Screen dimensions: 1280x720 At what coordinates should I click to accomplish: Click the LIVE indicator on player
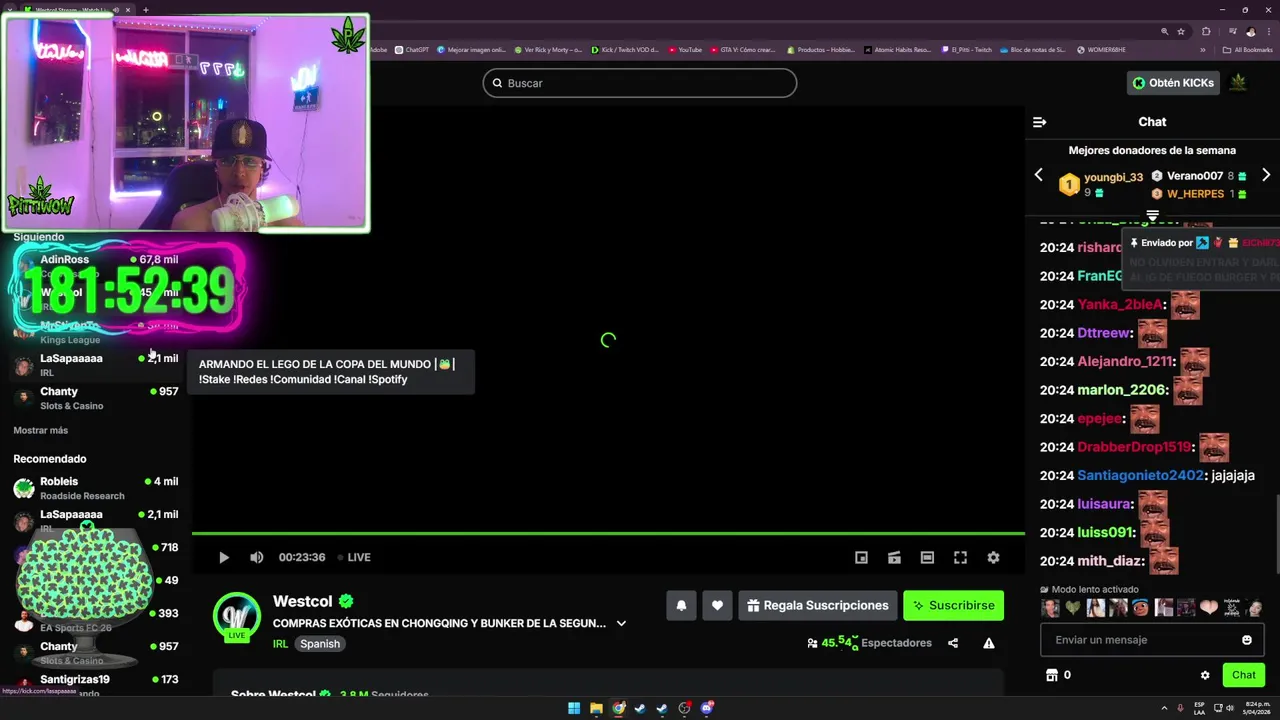(x=354, y=557)
